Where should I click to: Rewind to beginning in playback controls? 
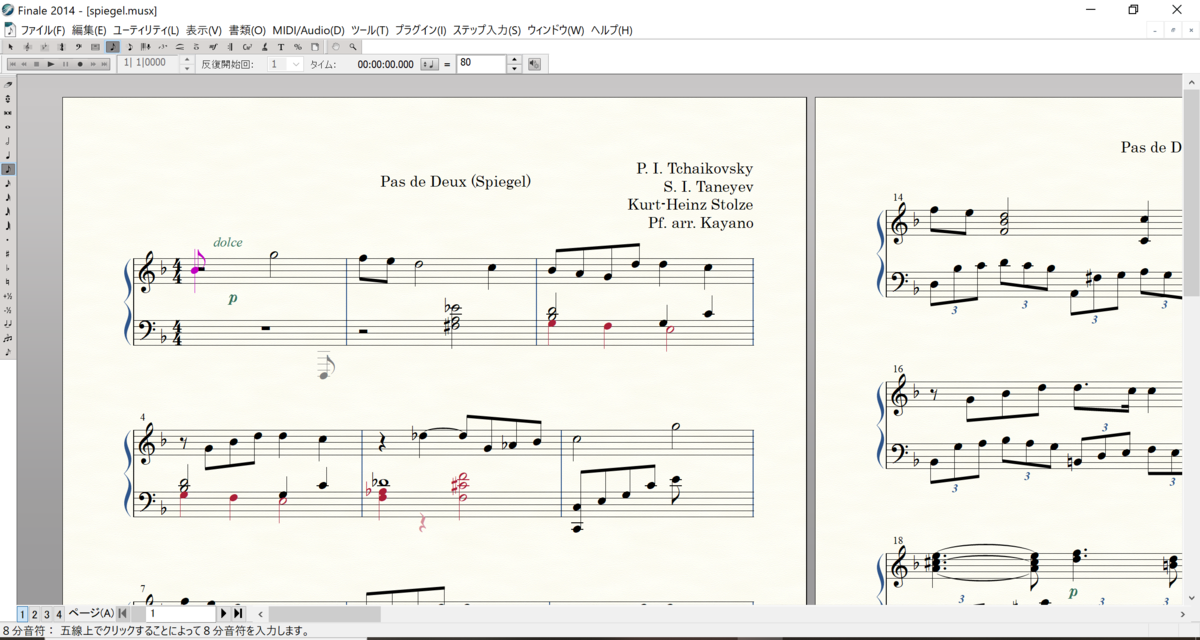point(12,64)
